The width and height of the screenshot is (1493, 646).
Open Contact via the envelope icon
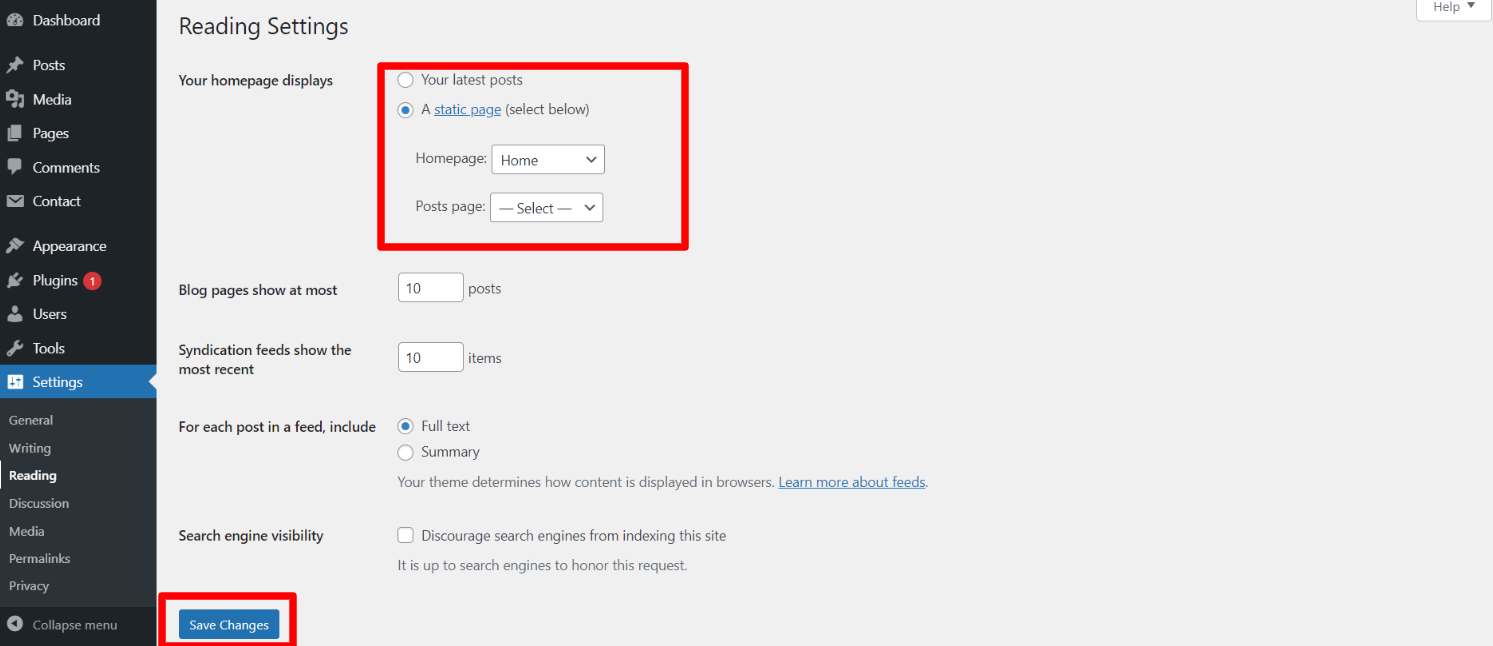15,201
